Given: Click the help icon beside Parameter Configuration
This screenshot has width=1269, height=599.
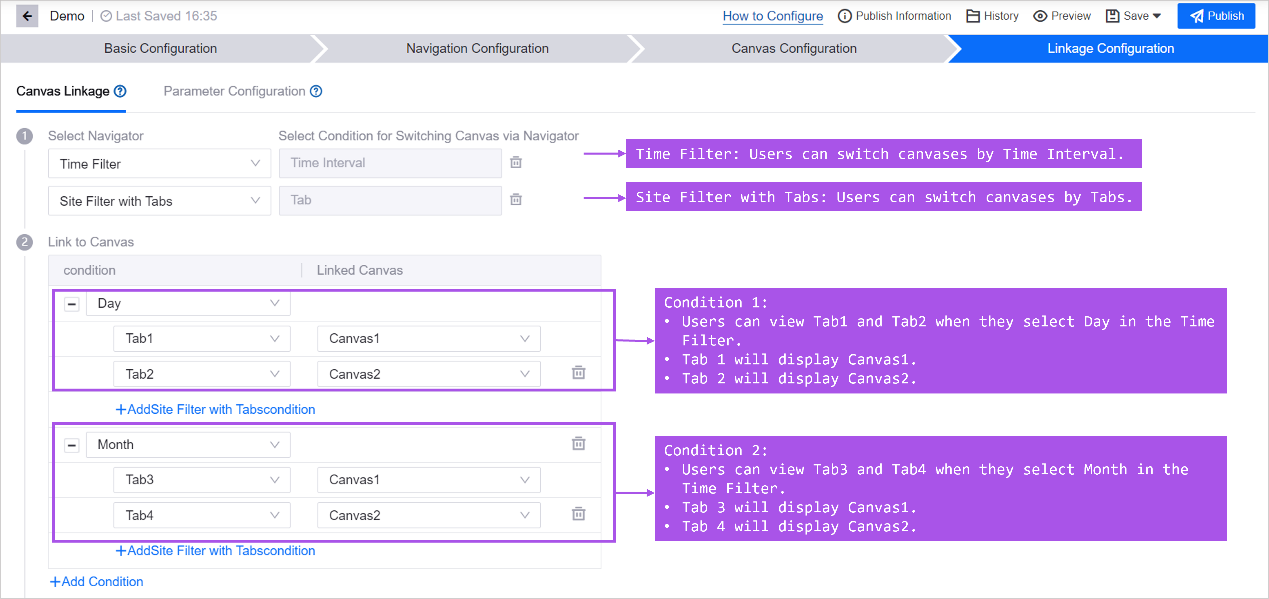Looking at the screenshot, I should [x=316, y=91].
